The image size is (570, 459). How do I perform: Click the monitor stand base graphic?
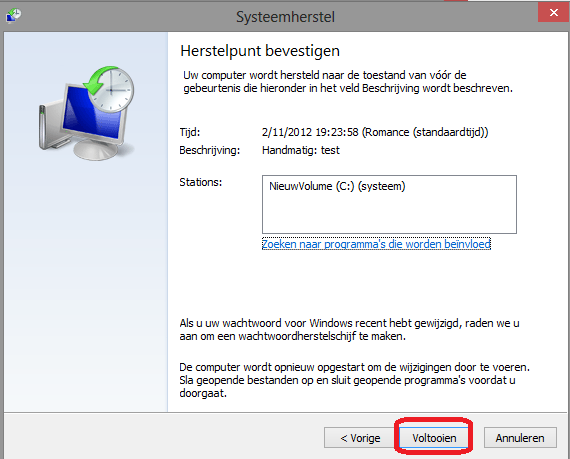coord(95,150)
